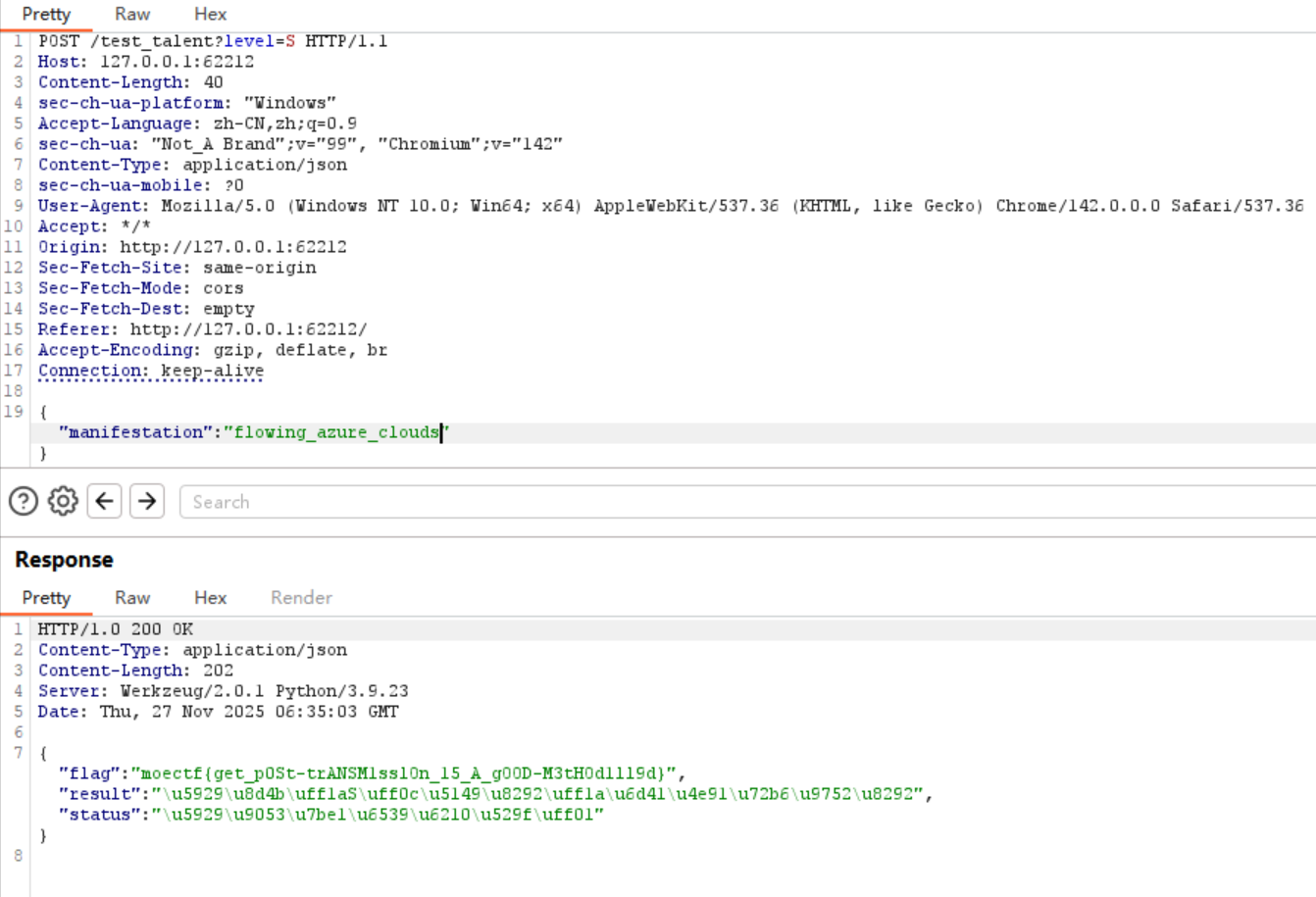Click the forward arrow navigation icon

click(145, 501)
